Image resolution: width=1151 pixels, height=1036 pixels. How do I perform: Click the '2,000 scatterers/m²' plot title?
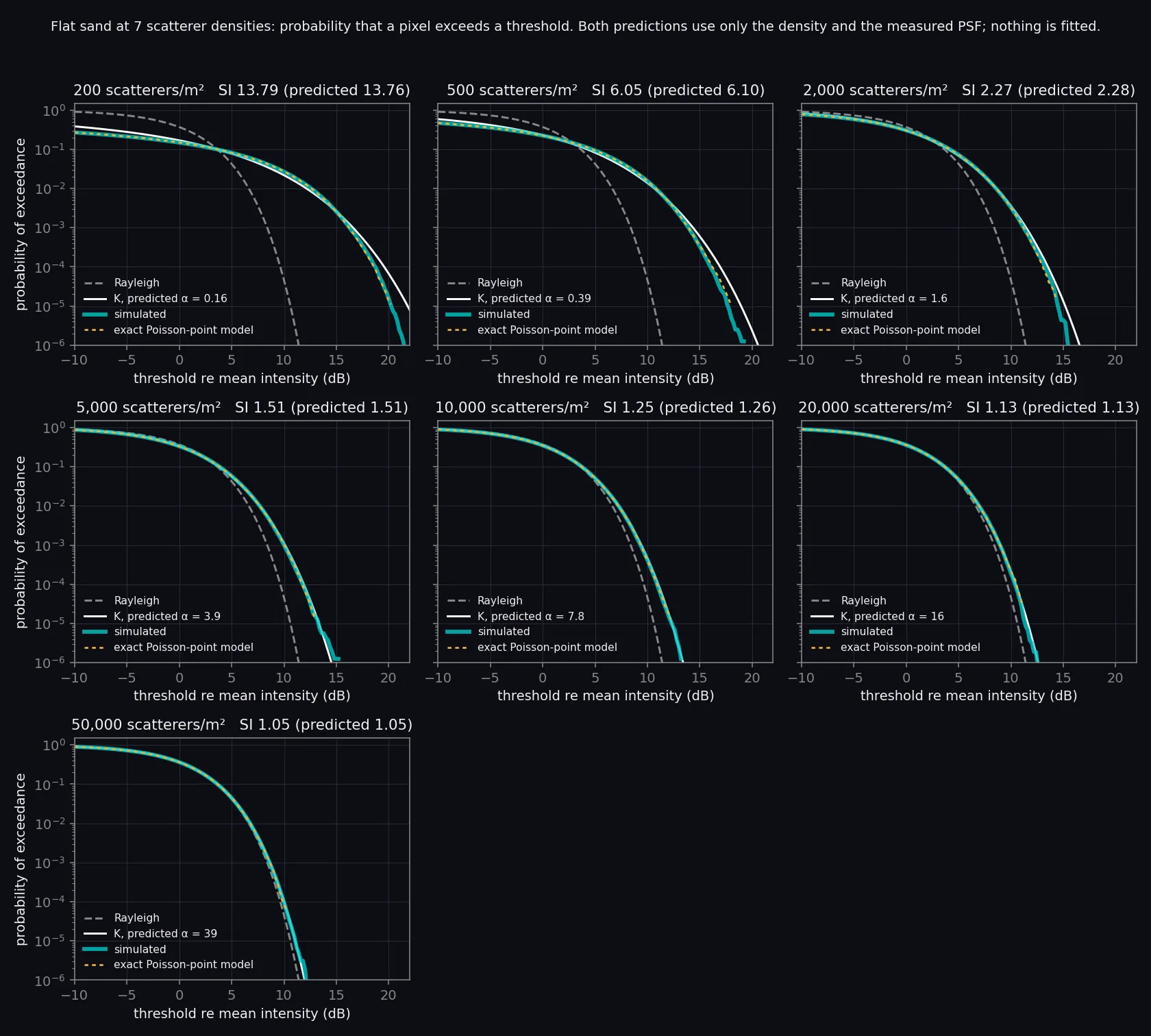click(x=969, y=90)
